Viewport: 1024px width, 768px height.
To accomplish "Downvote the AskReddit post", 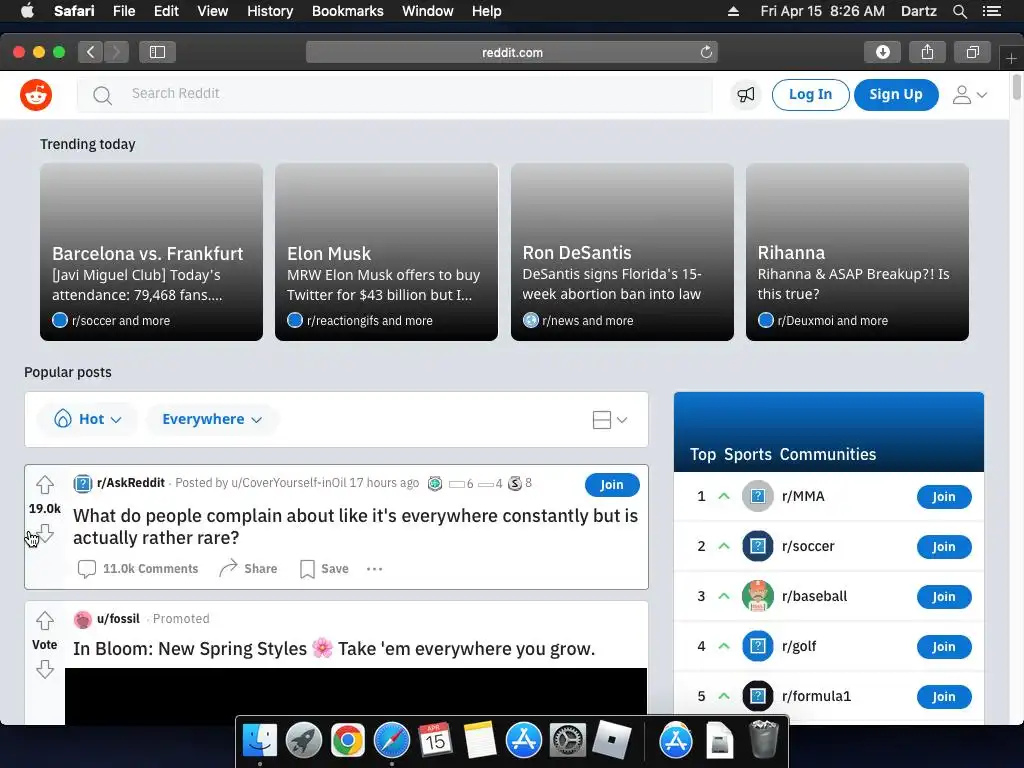I will tap(44, 533).
